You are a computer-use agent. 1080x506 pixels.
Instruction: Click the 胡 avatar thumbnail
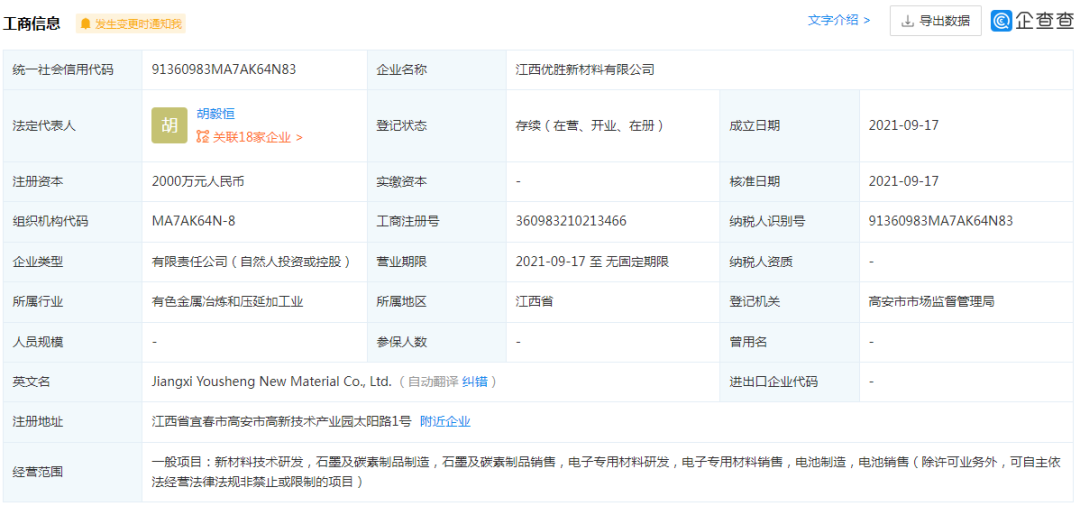(169, 125)
